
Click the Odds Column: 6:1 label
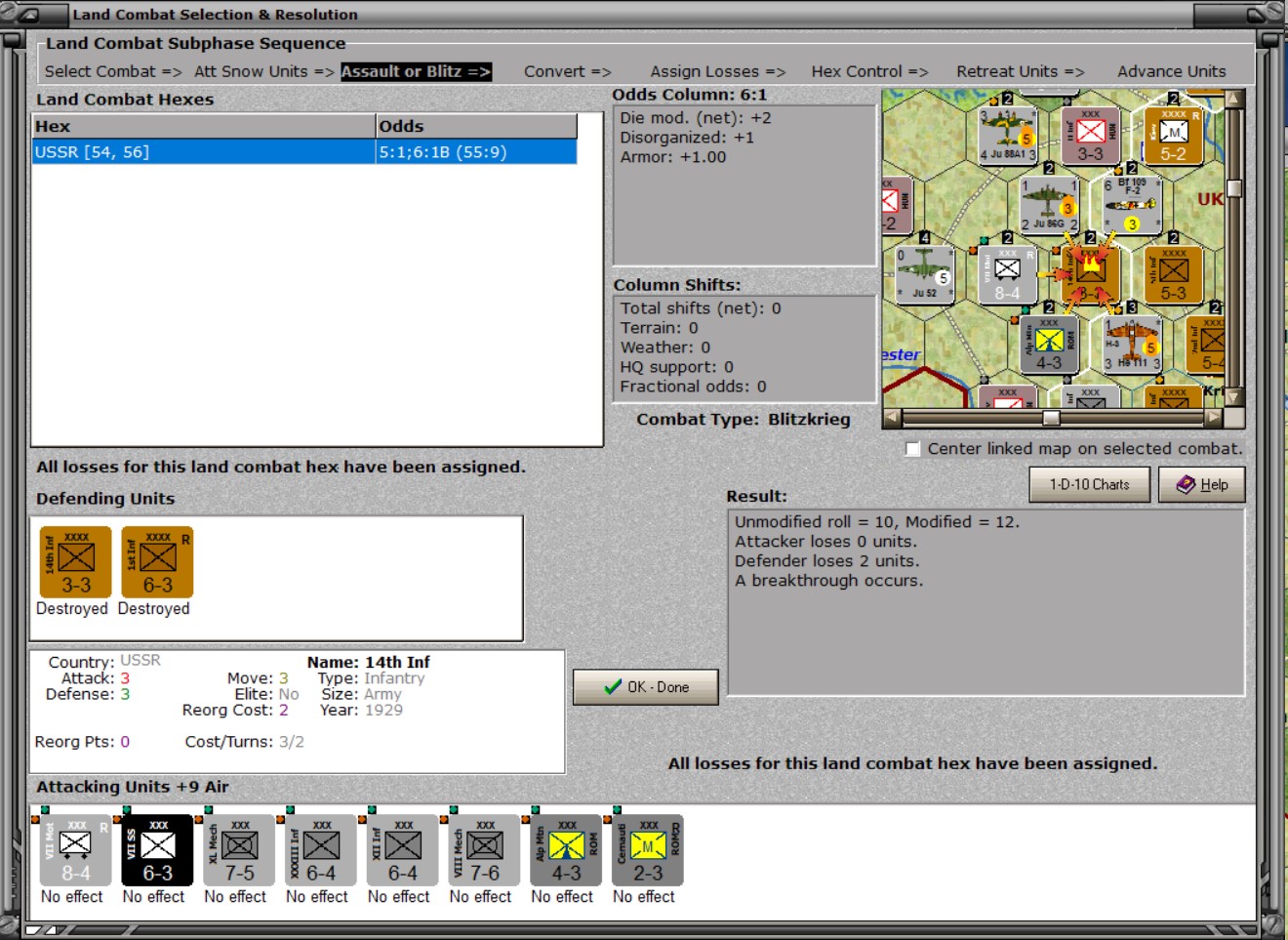(689, 95)
